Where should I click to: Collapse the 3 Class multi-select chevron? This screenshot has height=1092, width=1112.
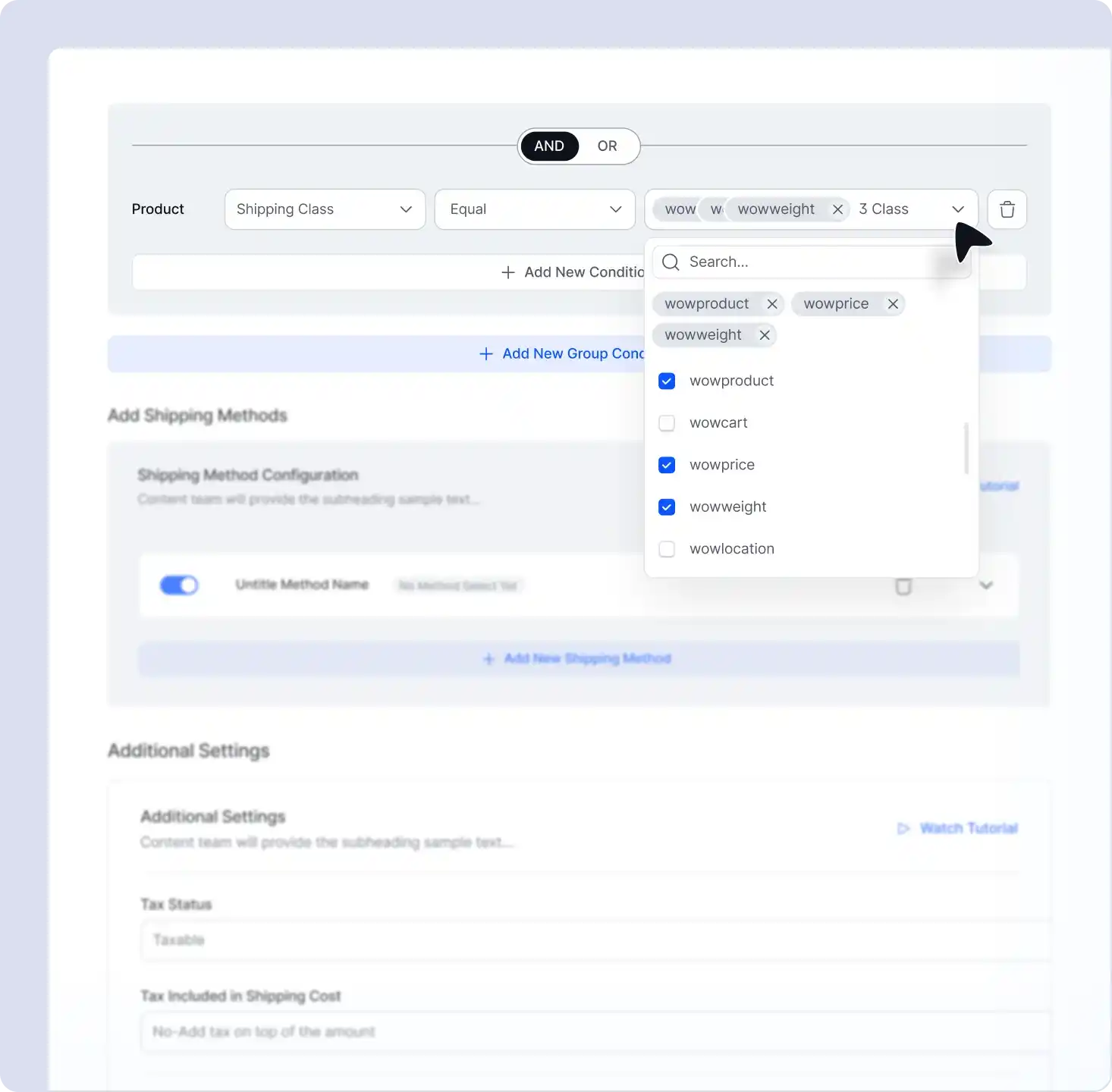[x=958, y=209]
